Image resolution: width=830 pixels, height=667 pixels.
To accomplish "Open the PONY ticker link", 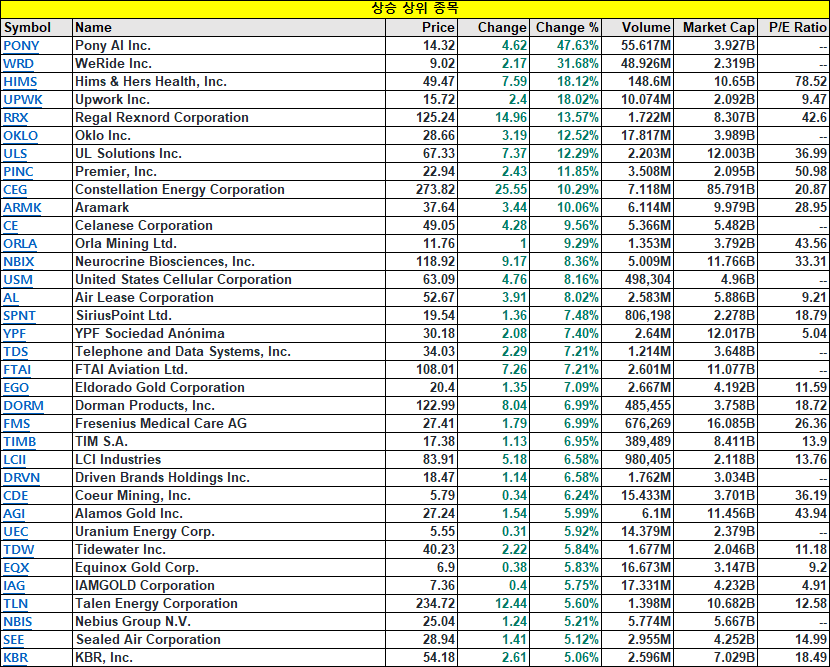I will (21, 46).
